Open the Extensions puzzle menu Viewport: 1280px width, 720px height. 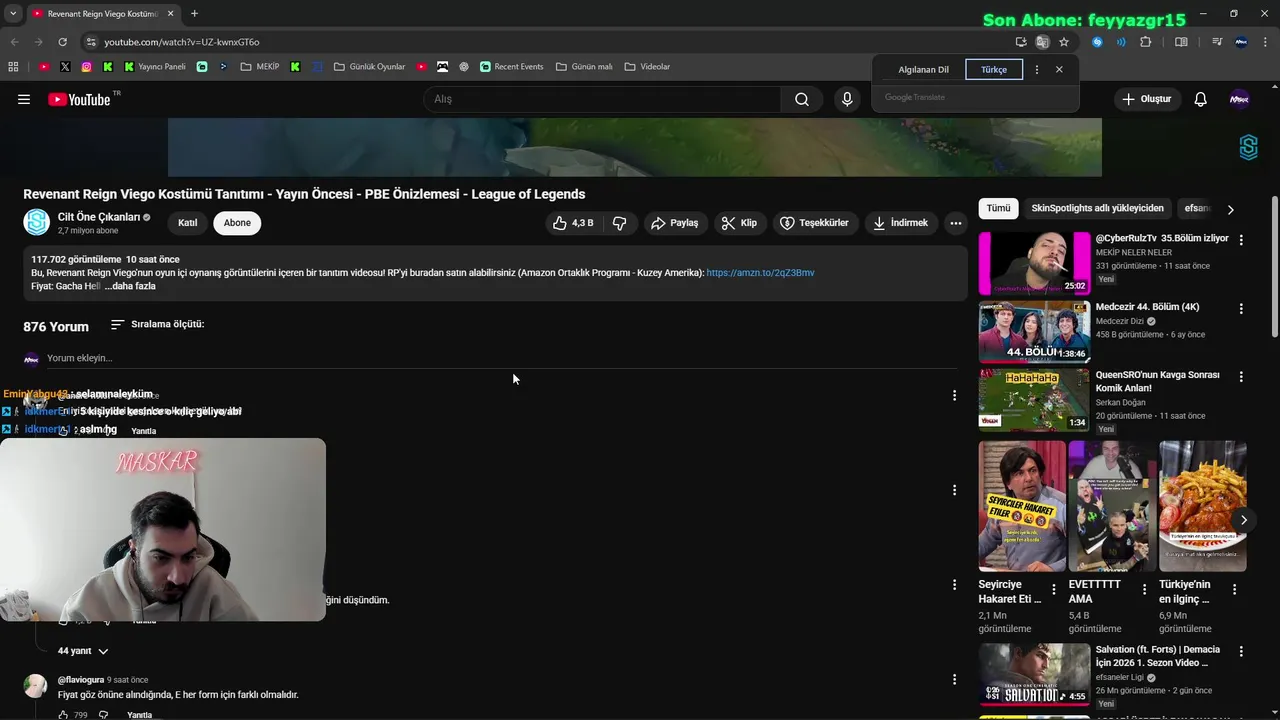[1146, 42]
